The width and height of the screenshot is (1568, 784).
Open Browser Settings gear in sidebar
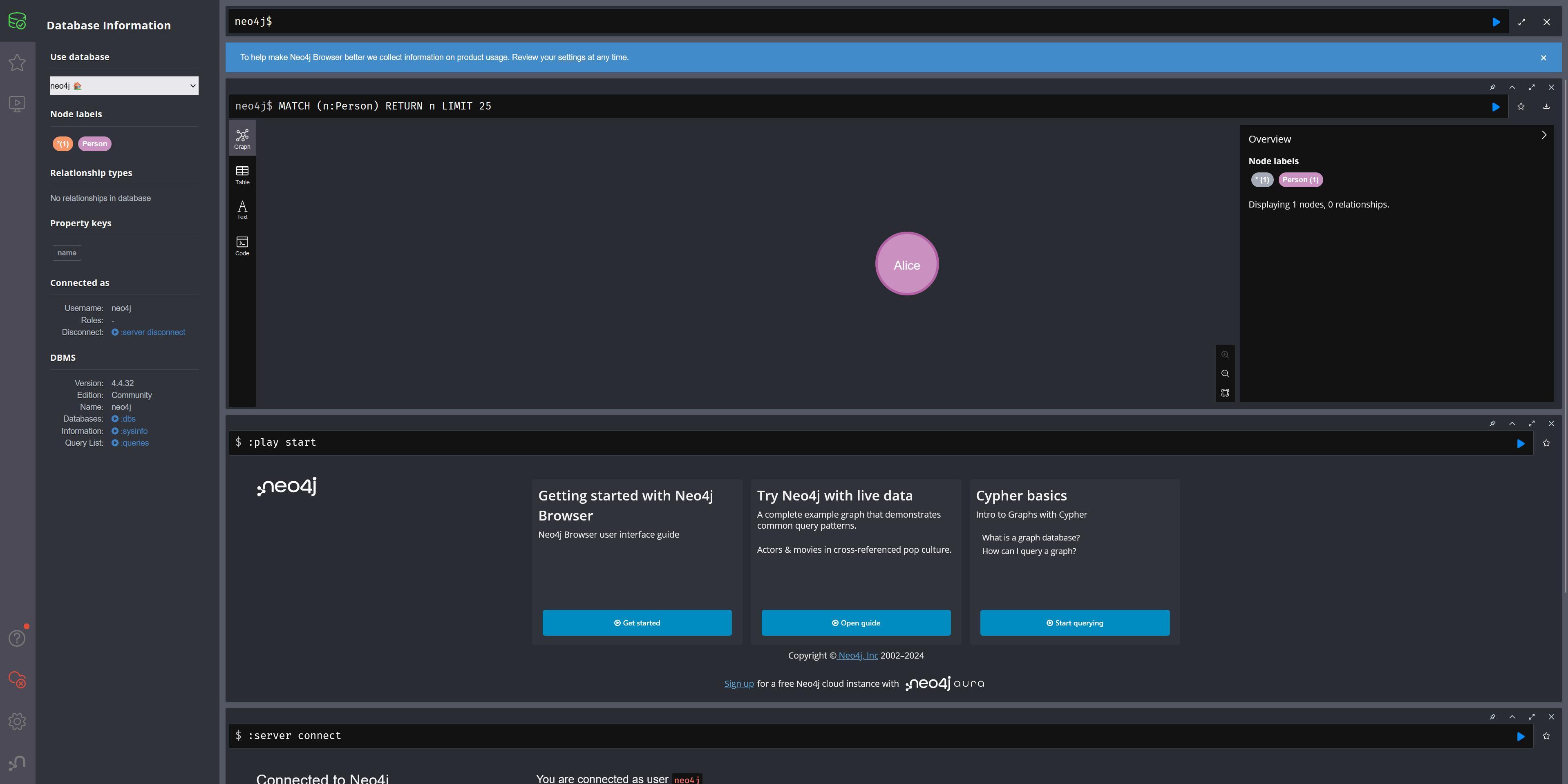(17, 721)
